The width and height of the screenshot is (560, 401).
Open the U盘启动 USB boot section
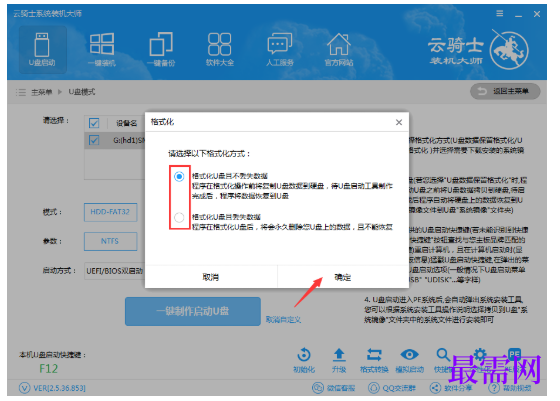tap(42, 49)
